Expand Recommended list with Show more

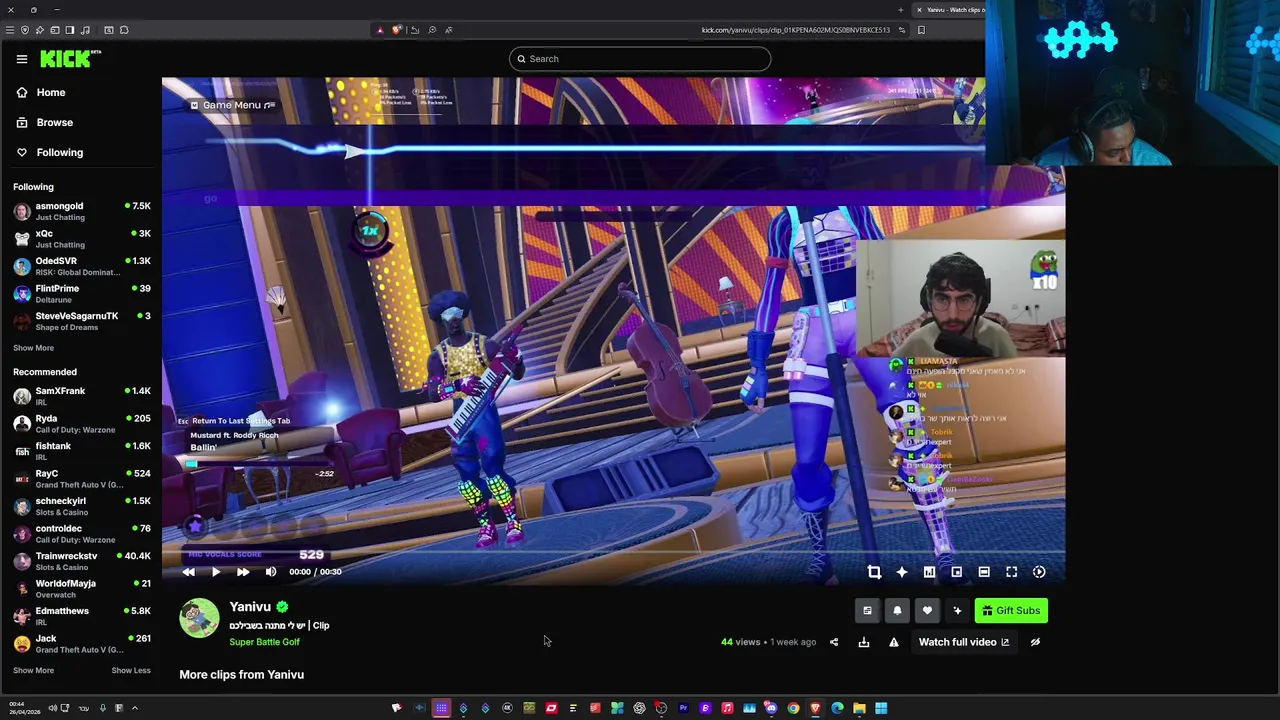[x=33, y=670]
